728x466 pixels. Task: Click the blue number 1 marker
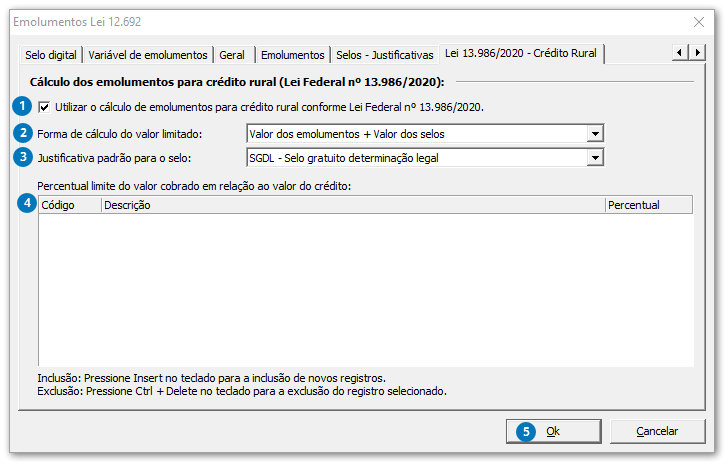[21, 106]
